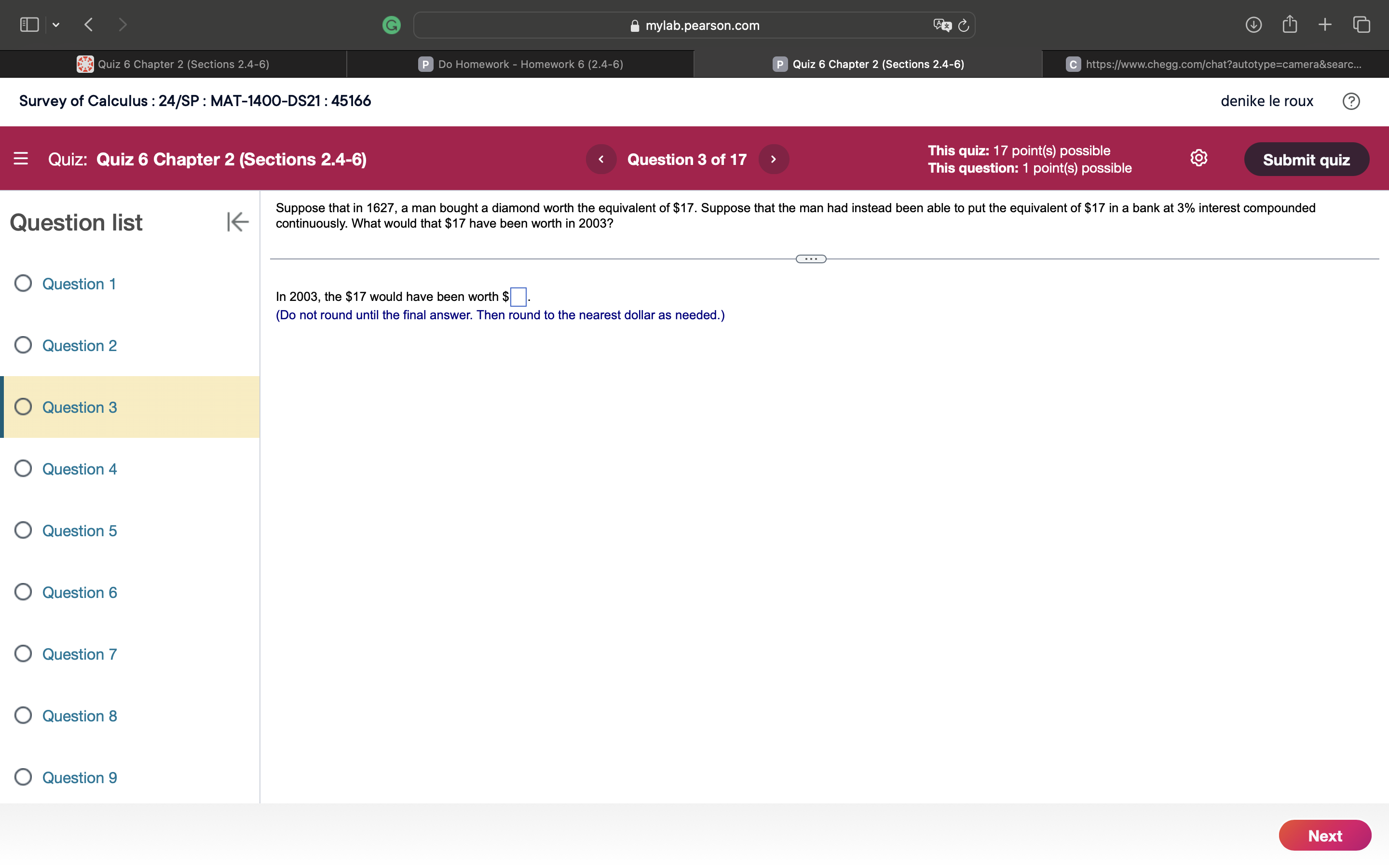The height and width of the screenshot is (868, 1389).
Task: Click the Next button
Action: pos(1325,835)
